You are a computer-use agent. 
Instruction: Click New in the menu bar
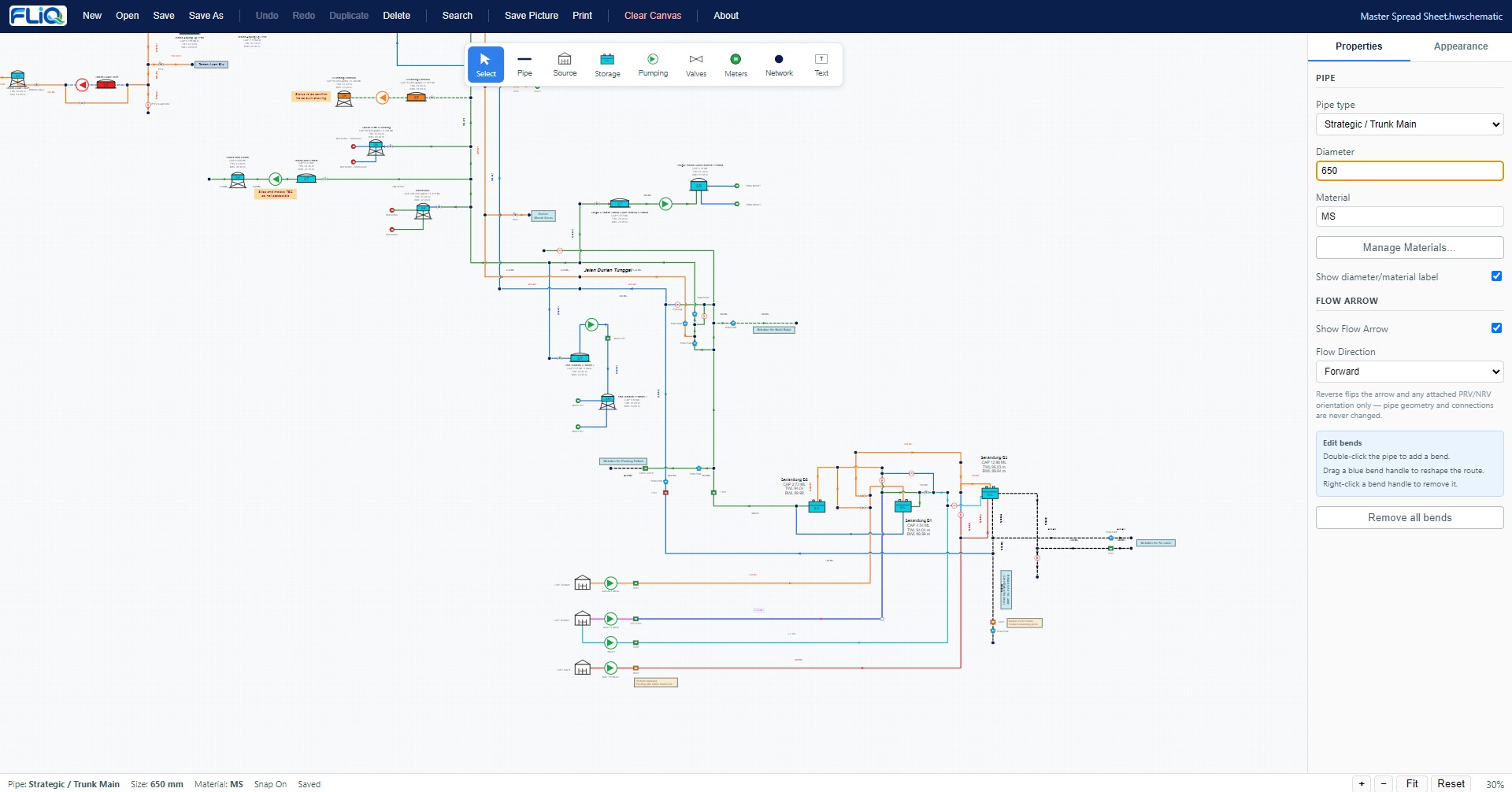click(92, 16)
